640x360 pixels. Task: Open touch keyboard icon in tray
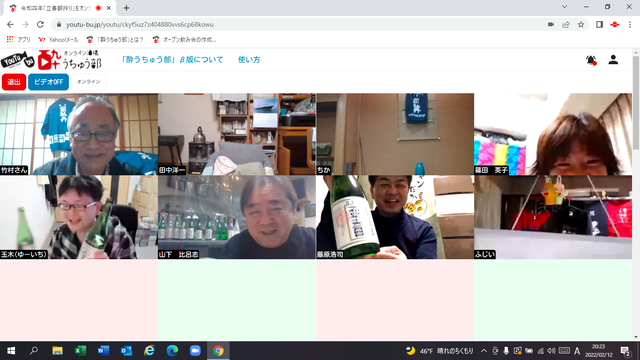[x=564, y=351]
